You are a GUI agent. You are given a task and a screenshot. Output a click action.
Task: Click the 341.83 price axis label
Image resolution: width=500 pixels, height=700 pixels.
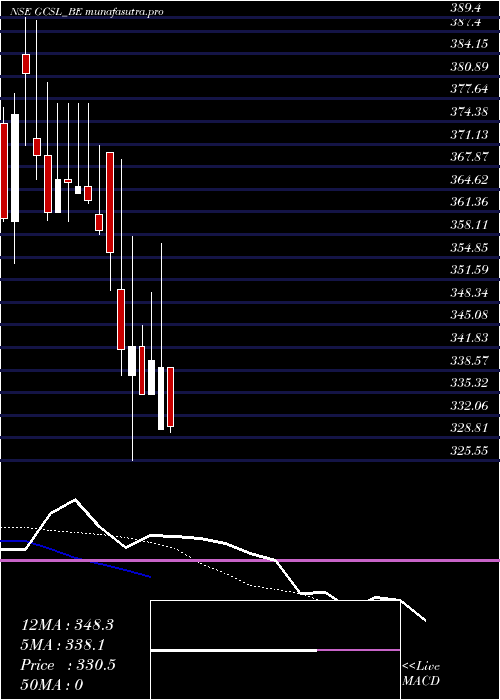[468, 338]
